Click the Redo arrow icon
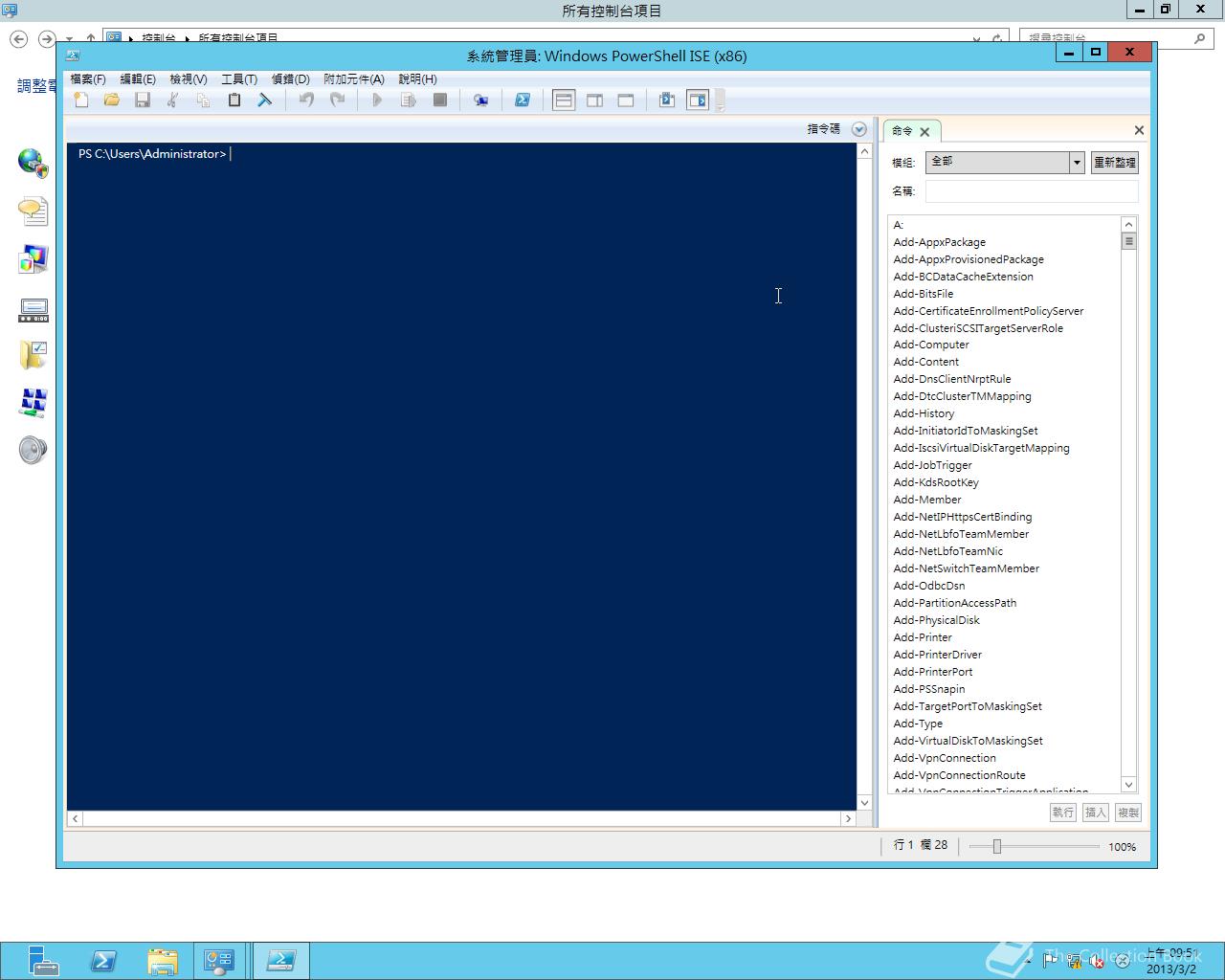This screenshot has height=980, width=1225. pyautogui.click(x=337, y=100)
